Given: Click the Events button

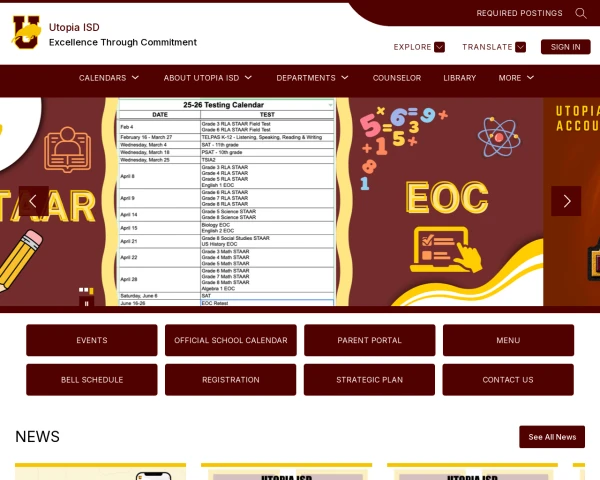Looking at the screenshot, I should [x=92, y=340].
